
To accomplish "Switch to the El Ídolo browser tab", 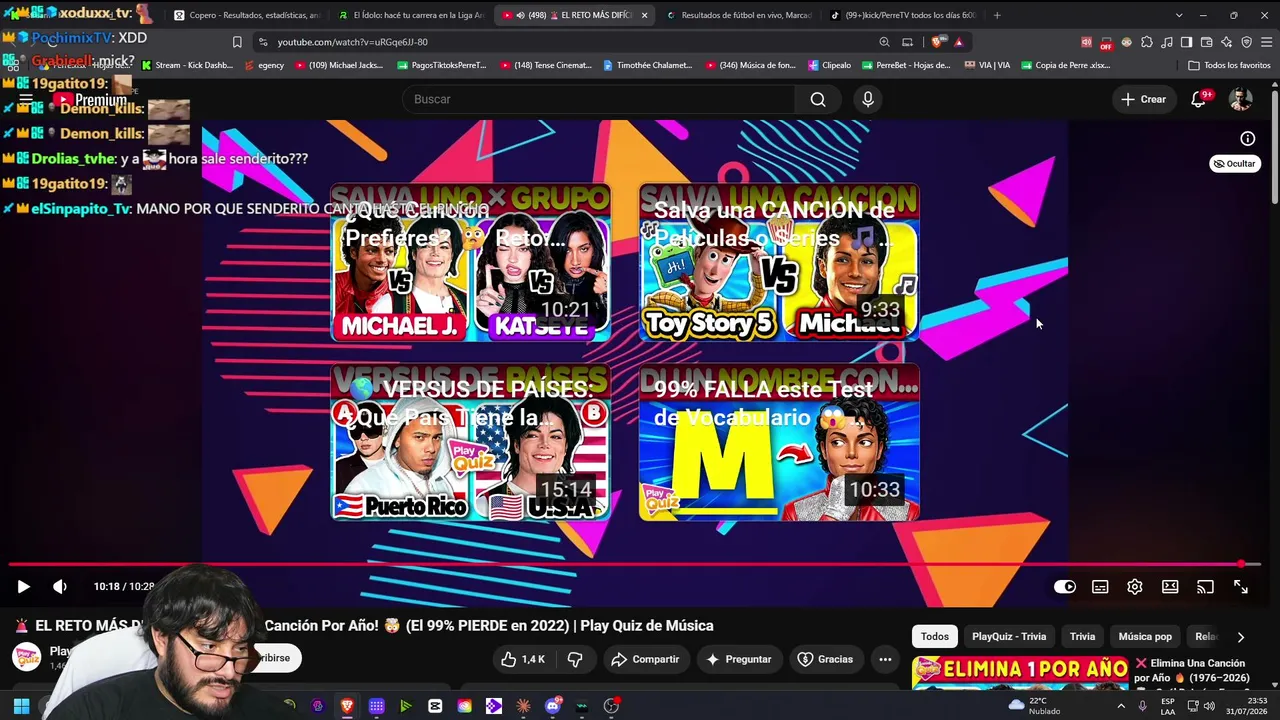I will coord(409,15).
